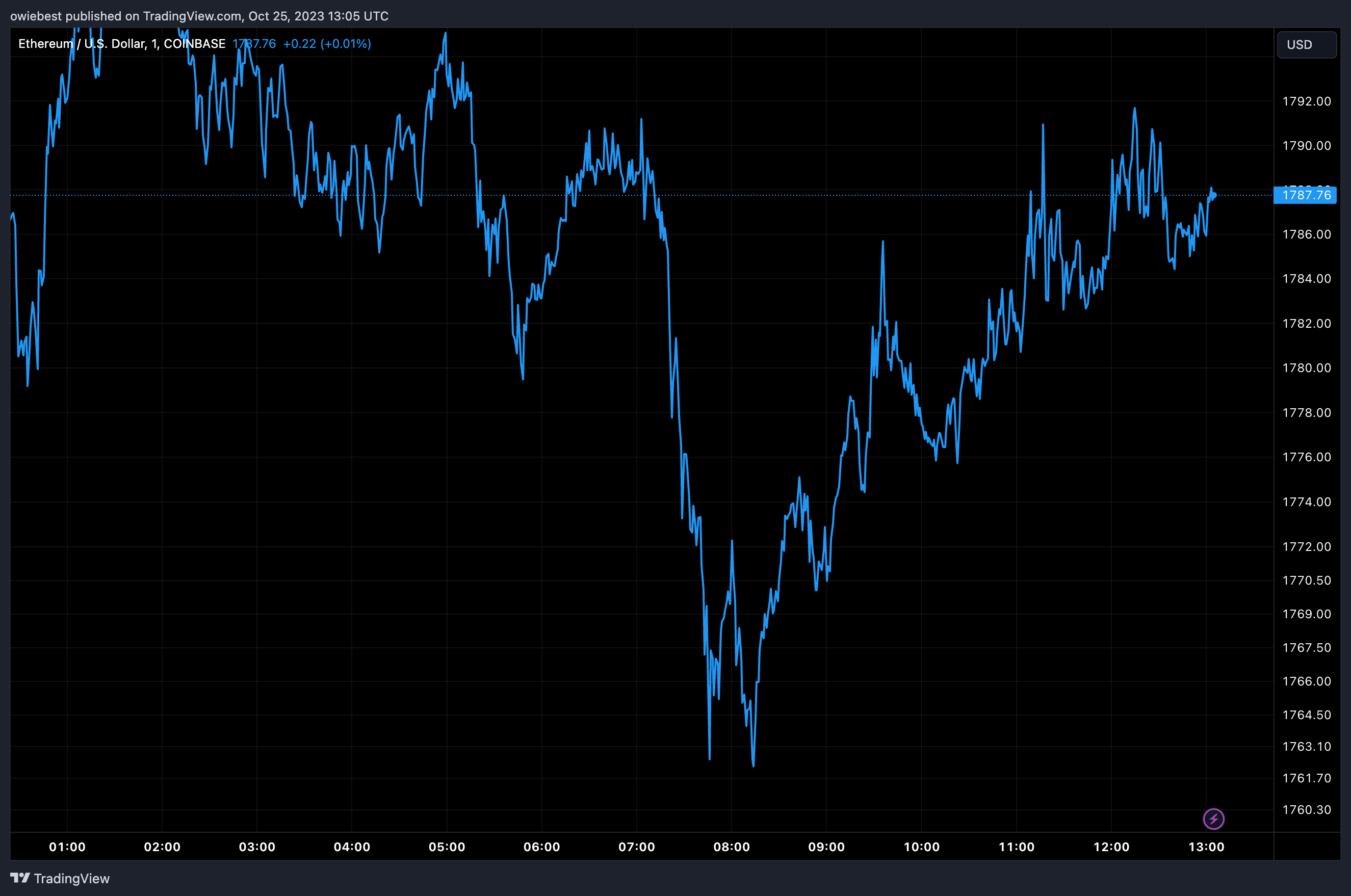The height and width of the screenshot is (896, 1351).
Task: Click the TradingView text link at bottom
Action: tap(71, 878)
